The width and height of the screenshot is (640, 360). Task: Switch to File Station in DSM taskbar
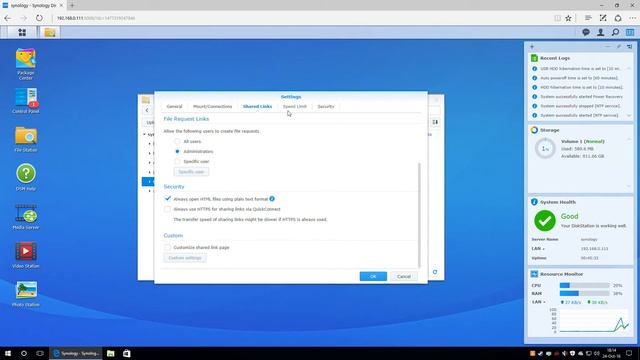click(x=50, y=32)
